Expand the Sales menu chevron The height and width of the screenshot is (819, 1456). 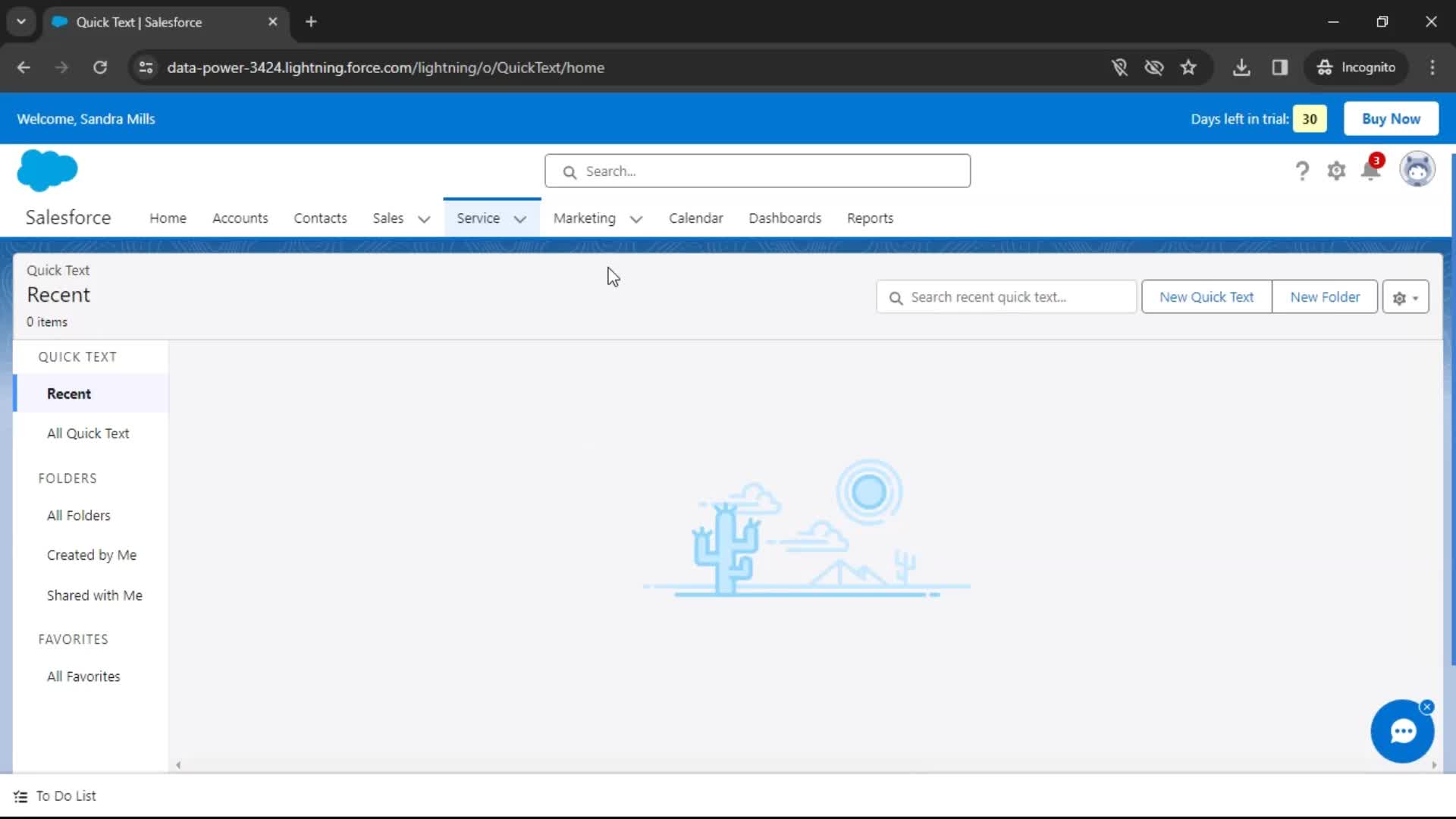(424, 219)
